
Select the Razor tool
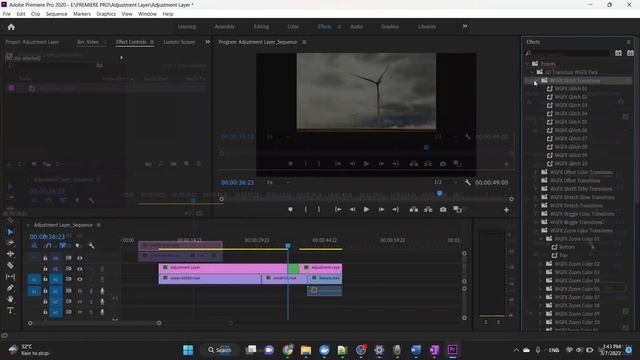tap(11, 265)
